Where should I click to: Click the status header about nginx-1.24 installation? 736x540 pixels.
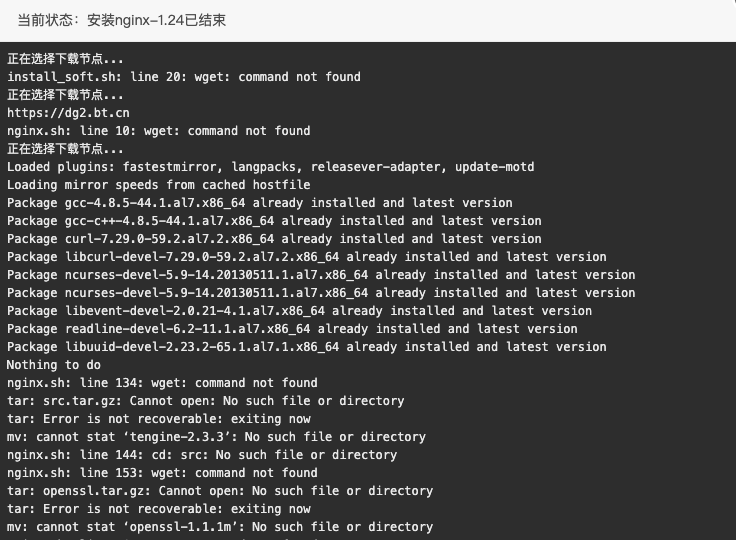click(122, 21)
